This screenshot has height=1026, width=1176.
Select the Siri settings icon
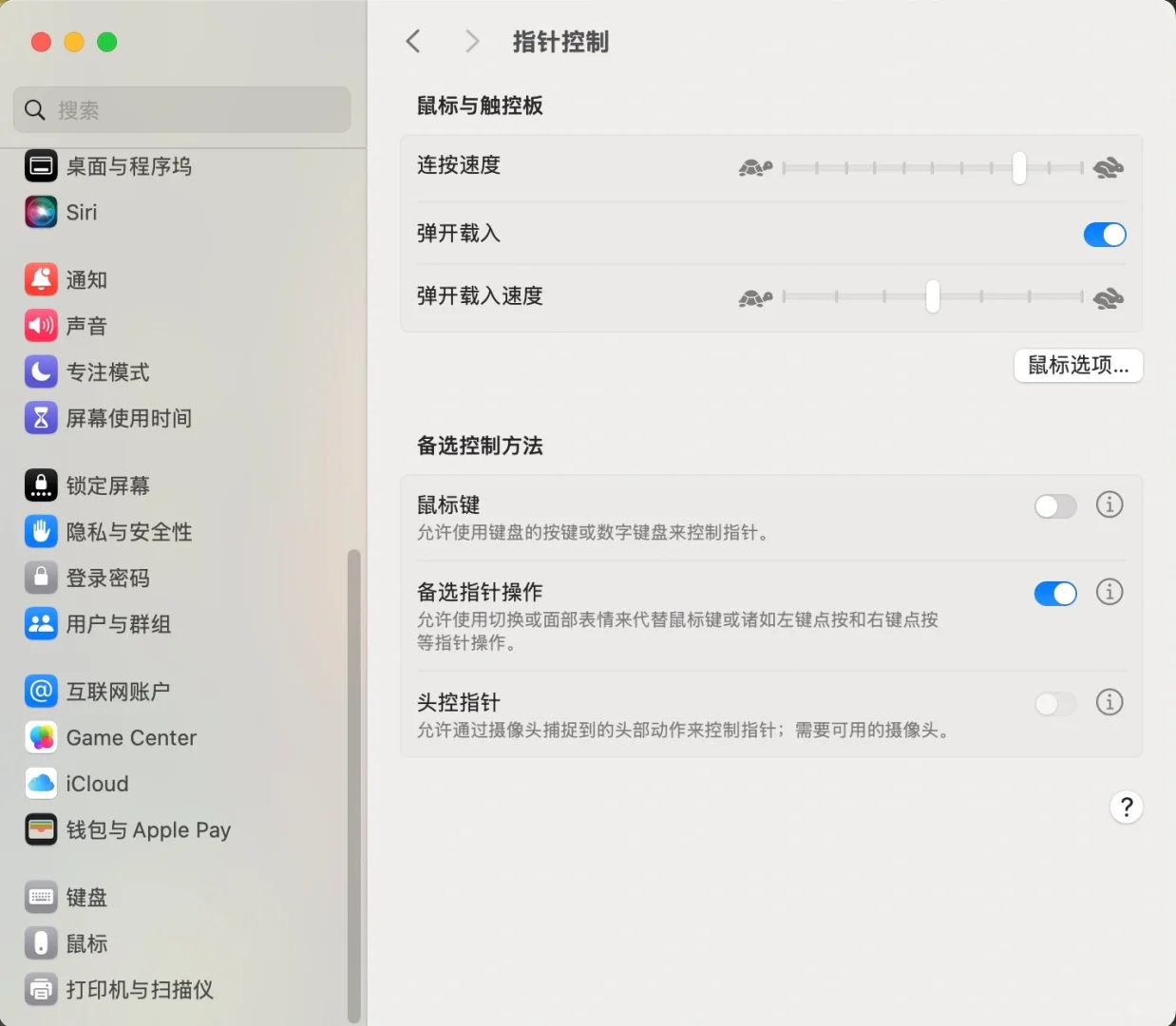pyautogui.click(x=41, y=212)
